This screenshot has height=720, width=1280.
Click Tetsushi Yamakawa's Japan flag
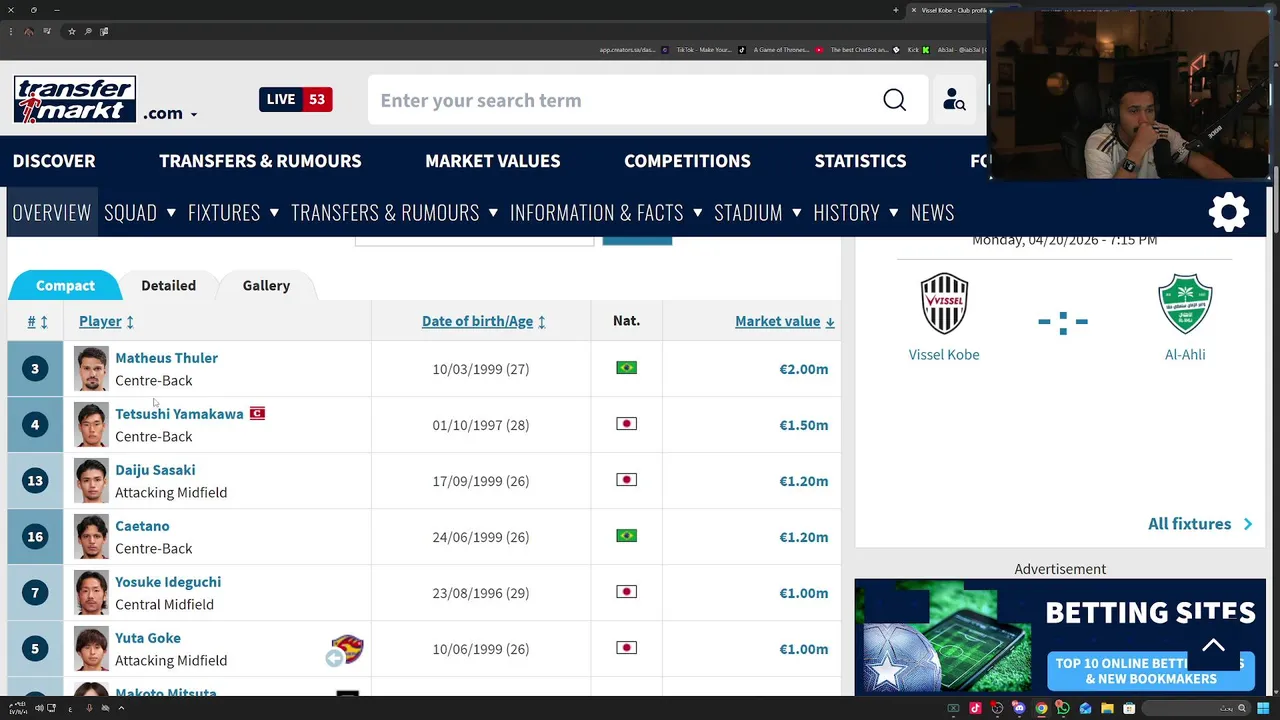pyautogui.click(x=626, y=424)
